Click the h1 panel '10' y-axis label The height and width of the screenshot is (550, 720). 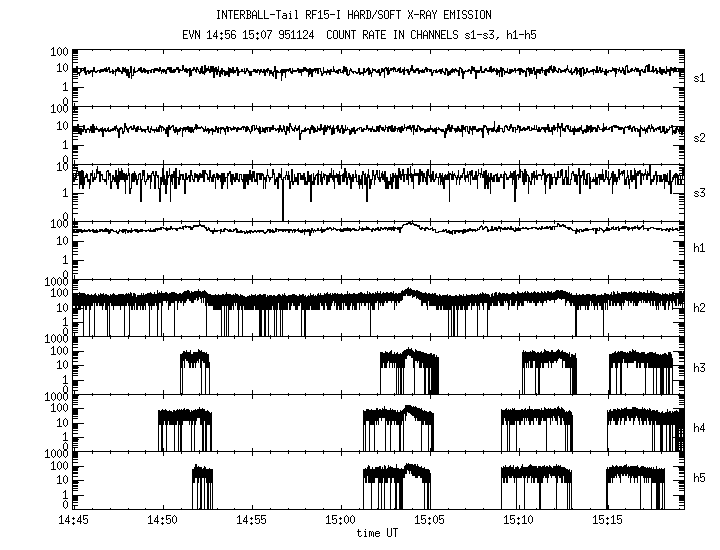pos(62,241)
